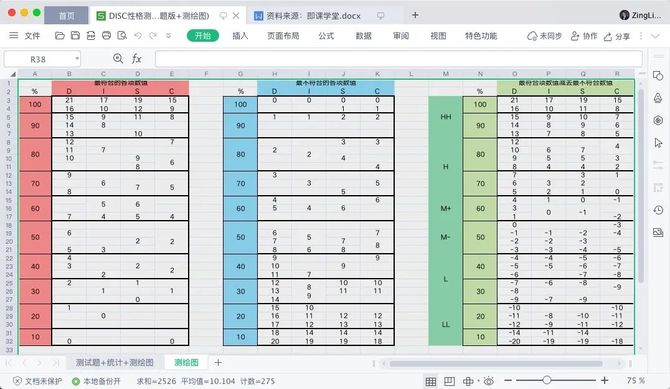Click the page layout view icon in status bar
Screen dimensions: 670x389
[450, 381]
